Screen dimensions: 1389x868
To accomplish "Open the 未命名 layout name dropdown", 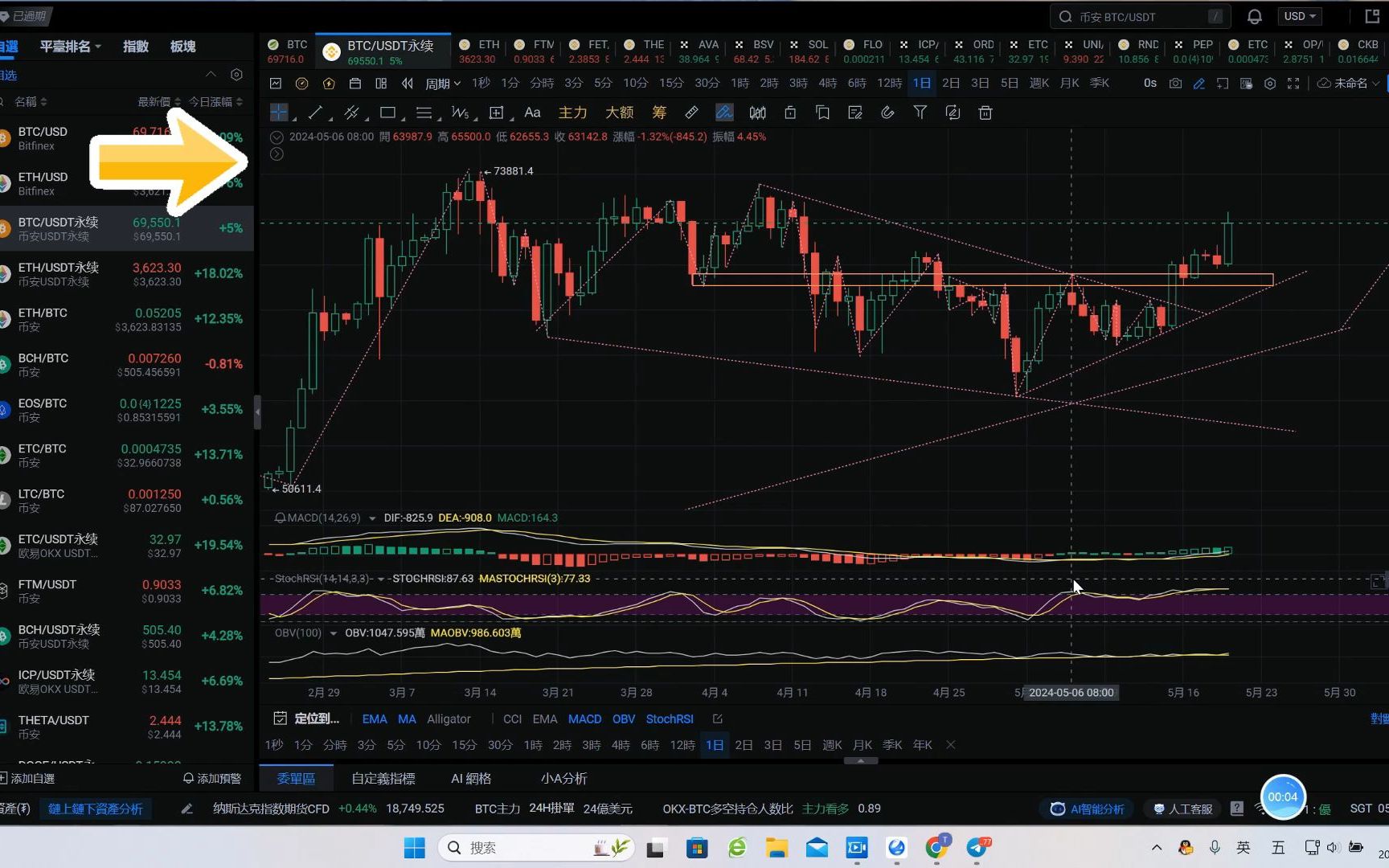I will pyautogui.click(x=1350, y=84).
